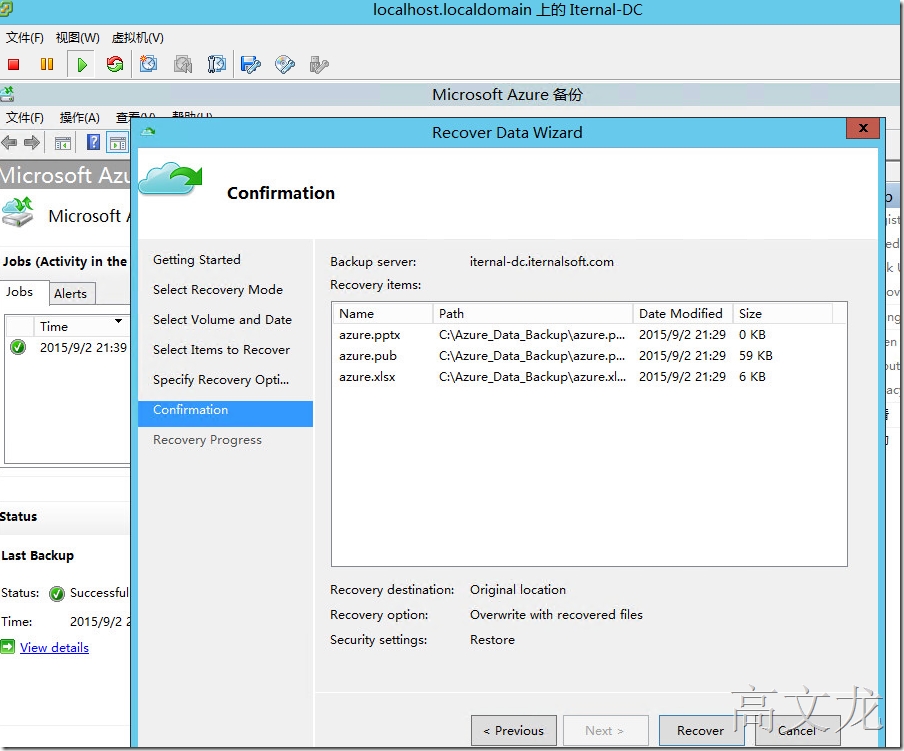Pause the virtual machine with pause icon
This screenshot has height=751, width=904.
[47, 64]
